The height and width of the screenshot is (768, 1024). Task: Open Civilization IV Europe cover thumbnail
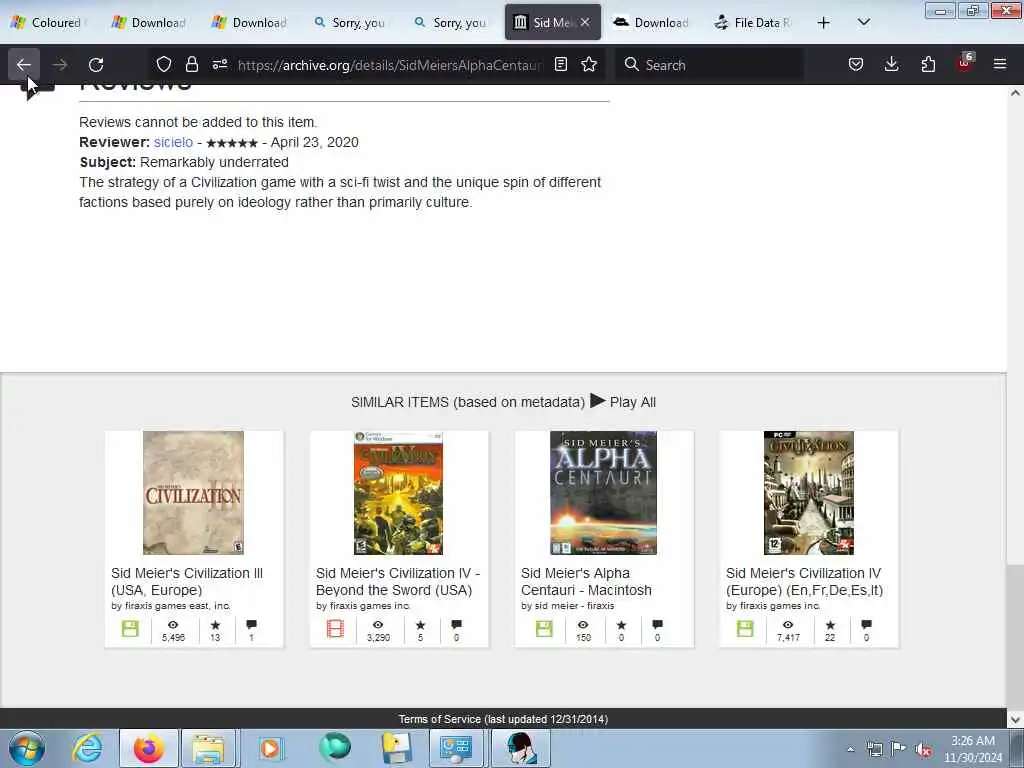coord(808,493)
